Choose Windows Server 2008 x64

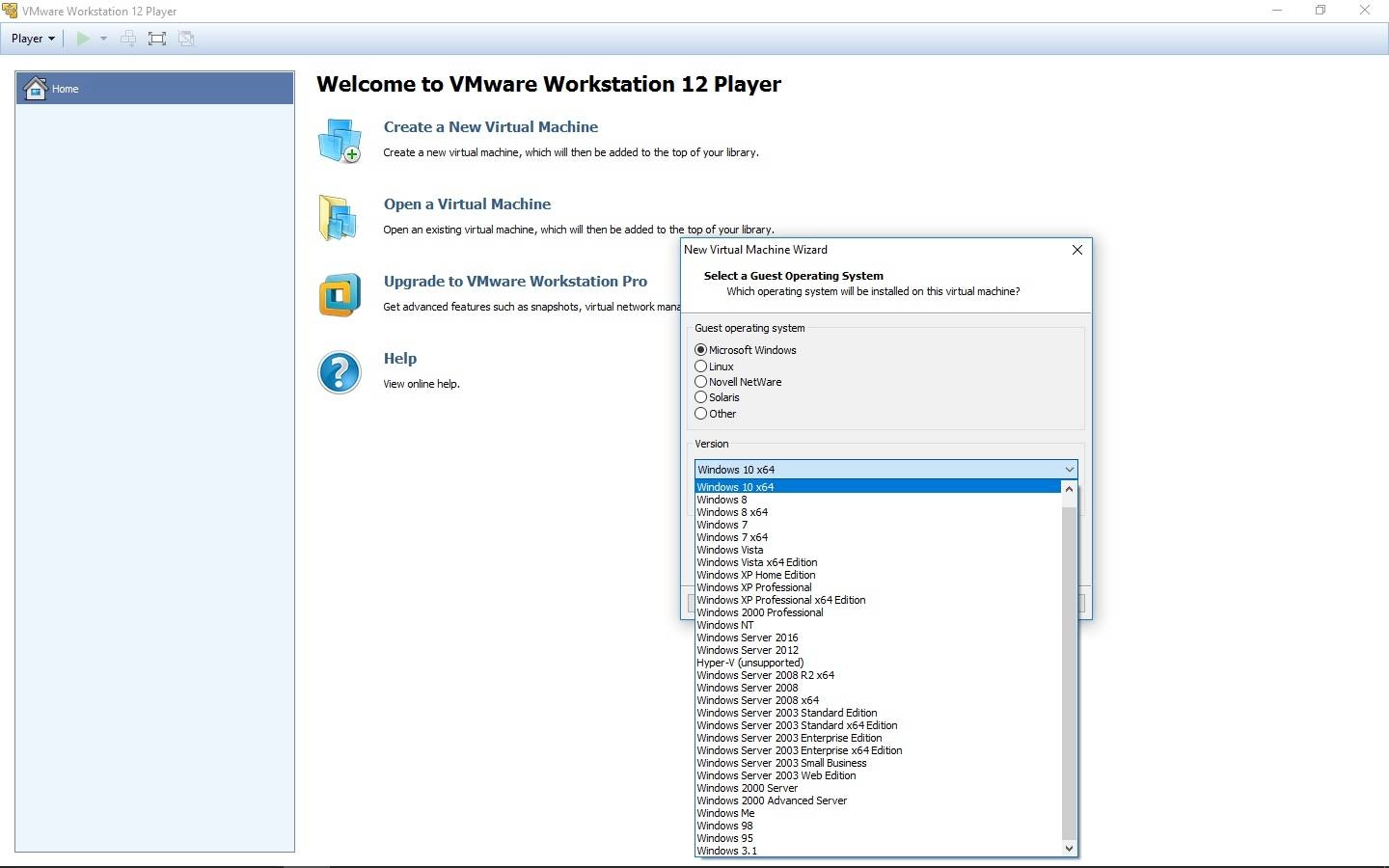[878, 700]
